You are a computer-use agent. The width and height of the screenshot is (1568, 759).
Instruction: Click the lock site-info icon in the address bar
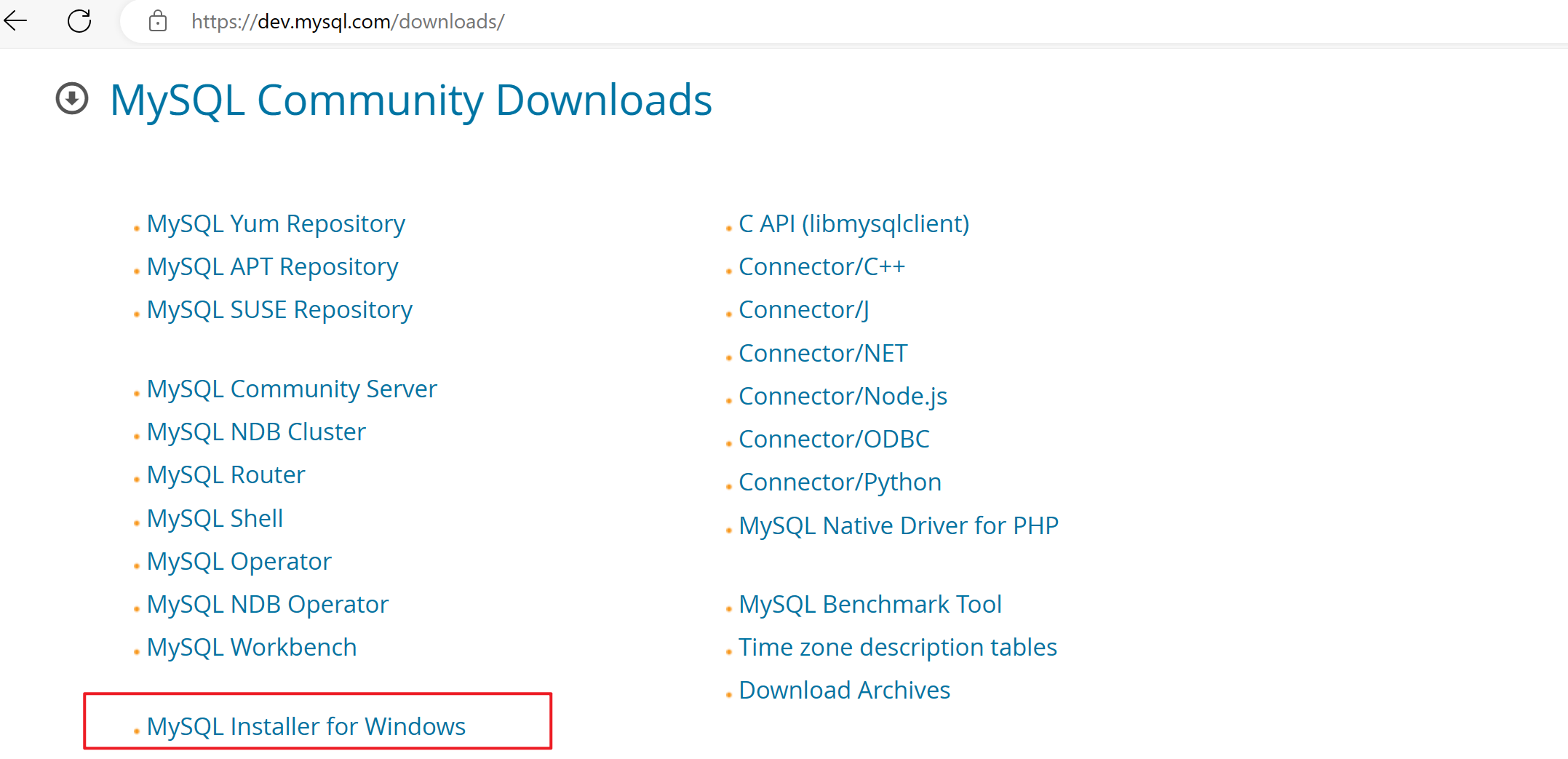coord(157,22)
